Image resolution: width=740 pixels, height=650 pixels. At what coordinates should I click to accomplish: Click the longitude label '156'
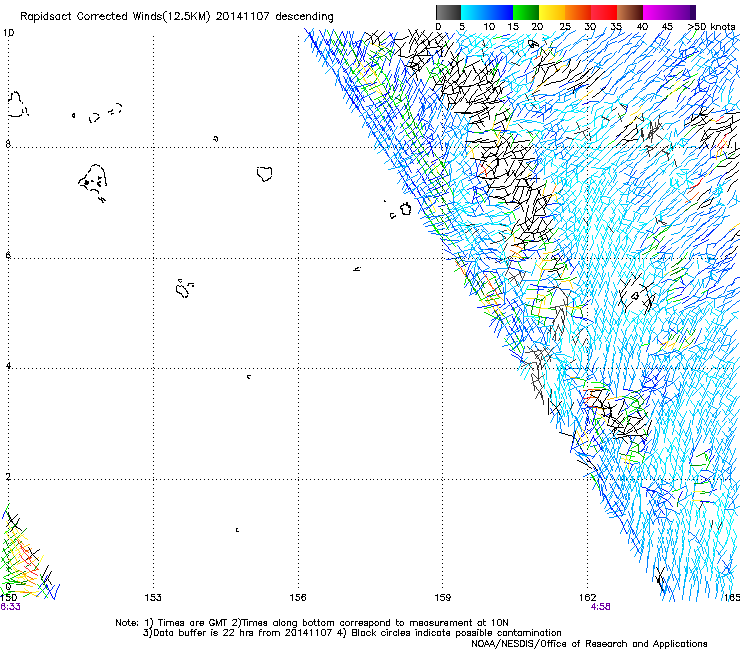tap(298, 598)
